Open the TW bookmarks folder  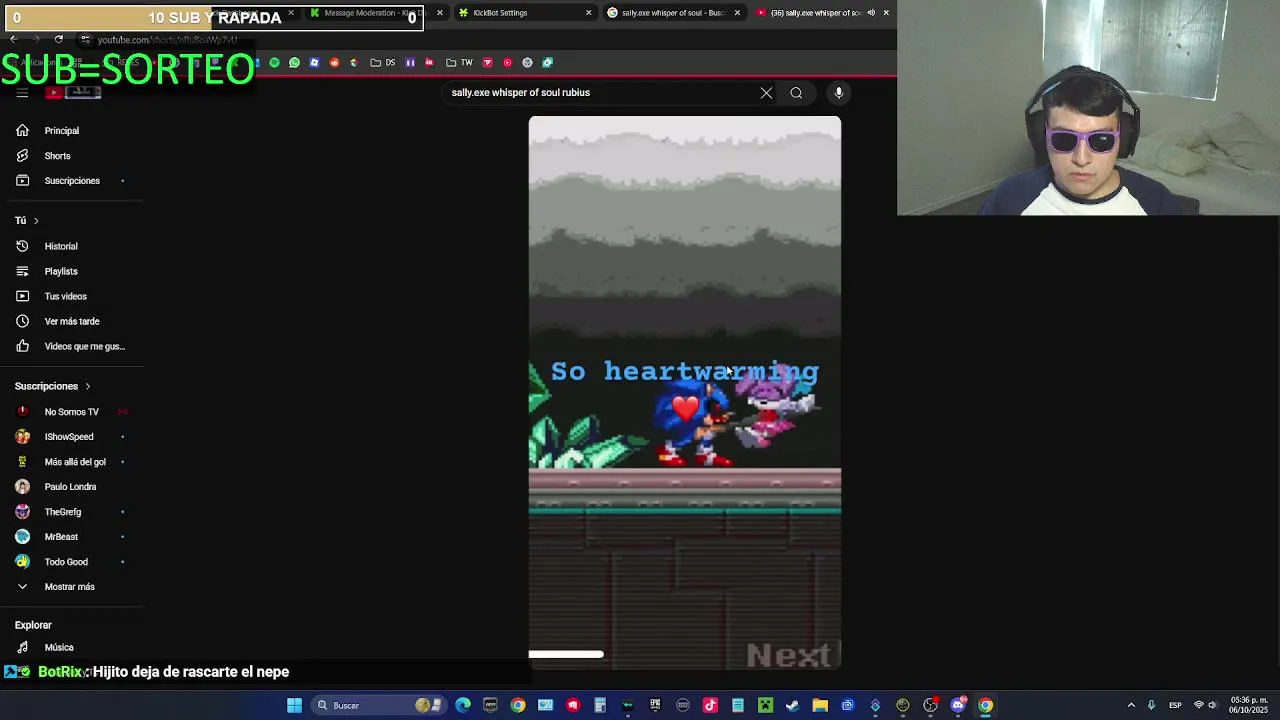460,63
